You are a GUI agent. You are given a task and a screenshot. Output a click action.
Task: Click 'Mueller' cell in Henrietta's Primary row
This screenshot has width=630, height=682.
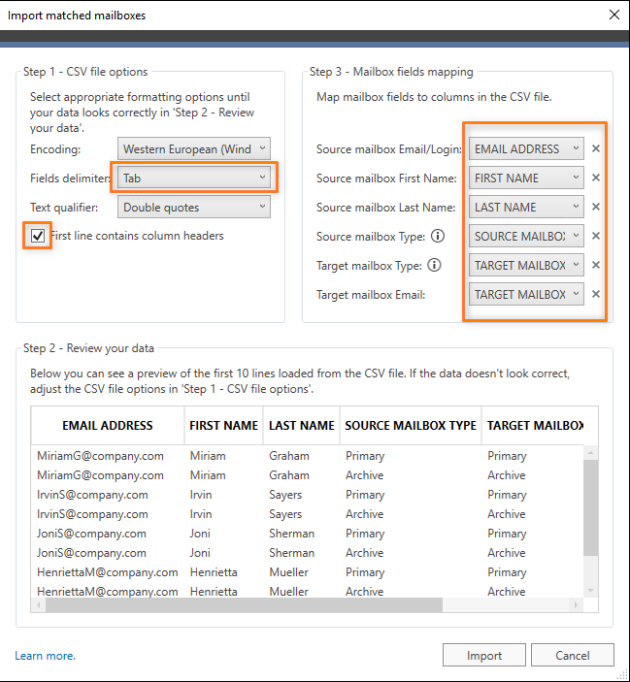(x=288, y=572)
